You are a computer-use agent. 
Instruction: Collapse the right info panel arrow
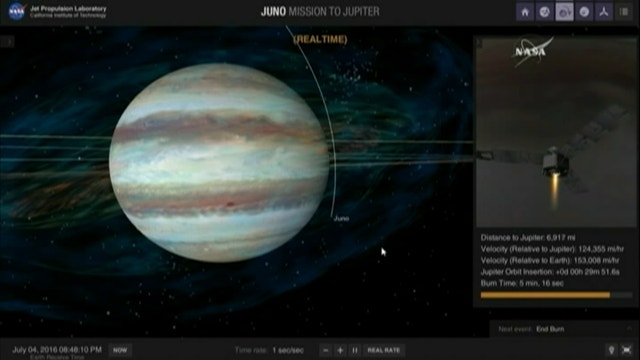tap(479, 42)
